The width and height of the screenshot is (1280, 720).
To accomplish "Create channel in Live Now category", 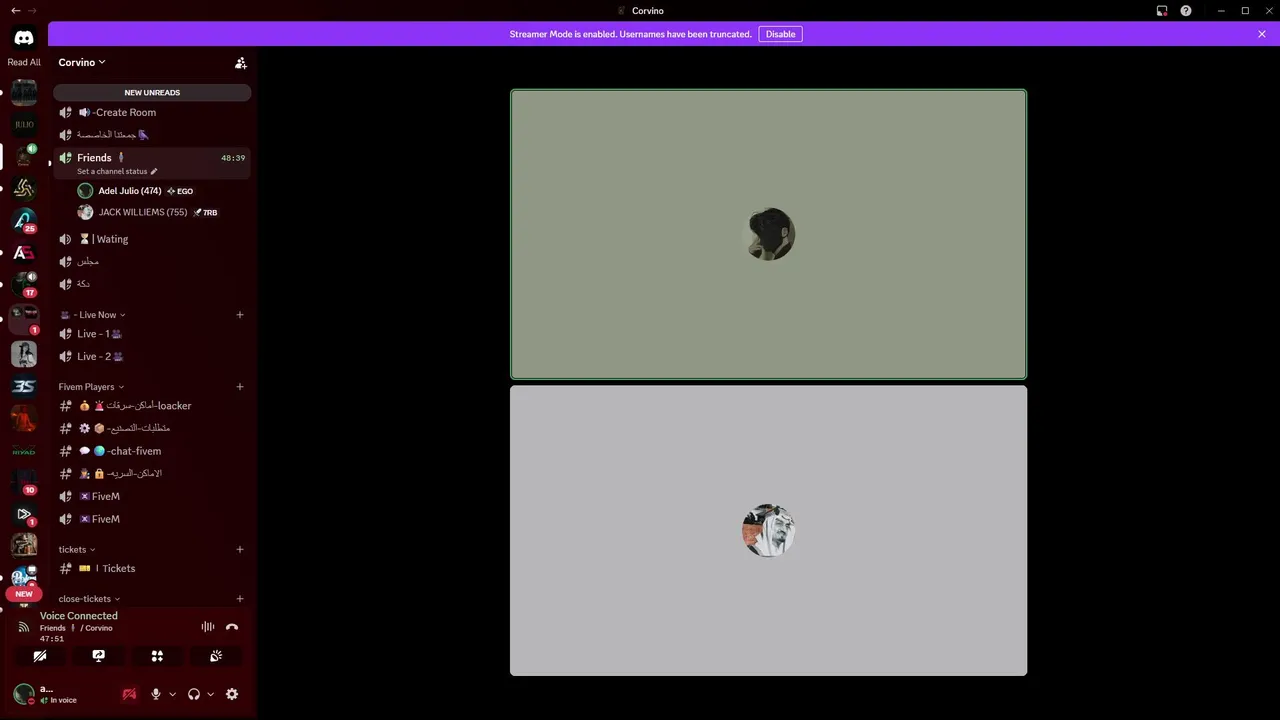I will tap(240, 315).
